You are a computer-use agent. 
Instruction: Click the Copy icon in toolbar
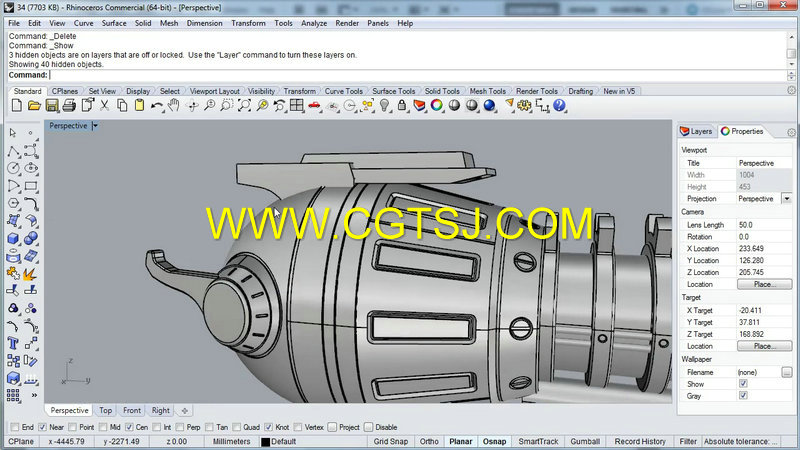tap(122, 106)
